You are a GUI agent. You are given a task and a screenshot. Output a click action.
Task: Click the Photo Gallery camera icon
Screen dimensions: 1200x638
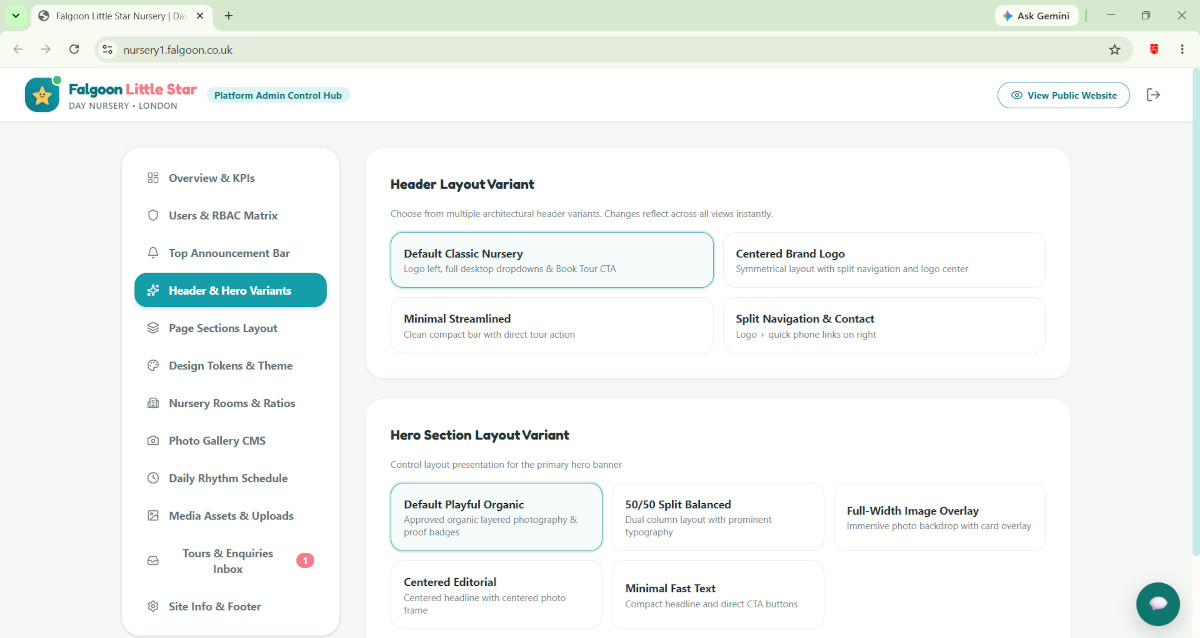tap(153, 441)
